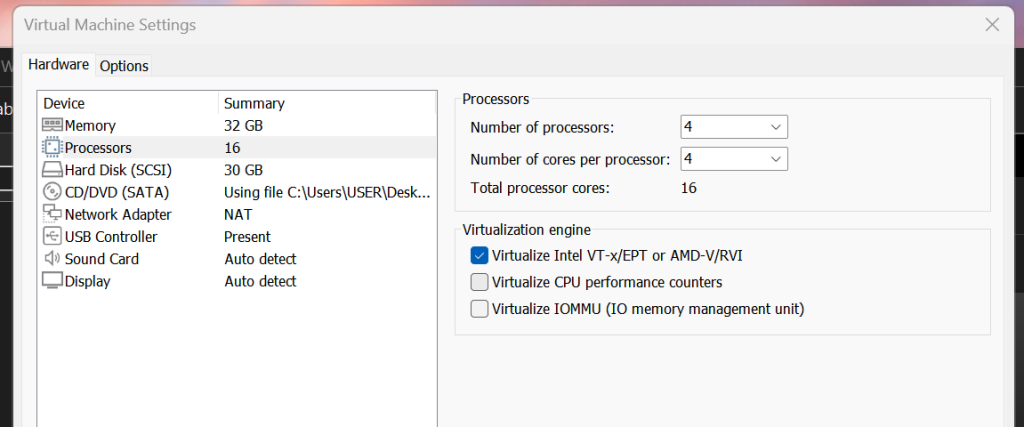This screenshot has width=1024, height=427.
Task: Click the Memory device icon
Action: pyautogui.click(x=52, y=125)
